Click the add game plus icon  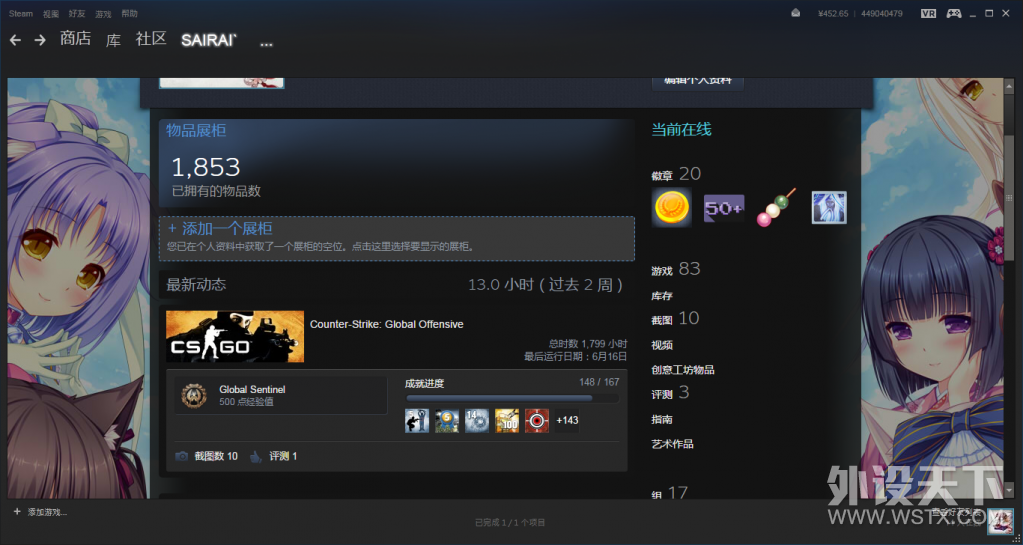(x=17, y=512)
